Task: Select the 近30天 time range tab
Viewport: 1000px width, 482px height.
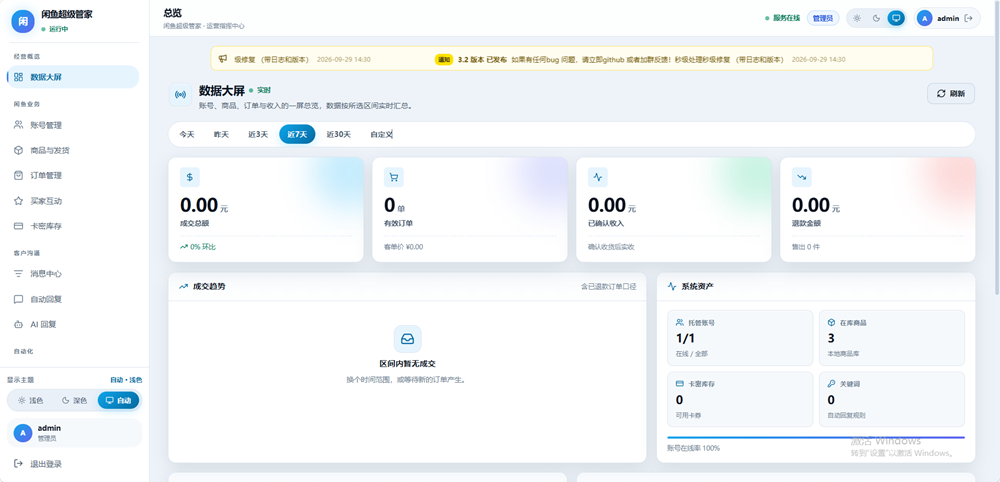Action: coord(339,135)
